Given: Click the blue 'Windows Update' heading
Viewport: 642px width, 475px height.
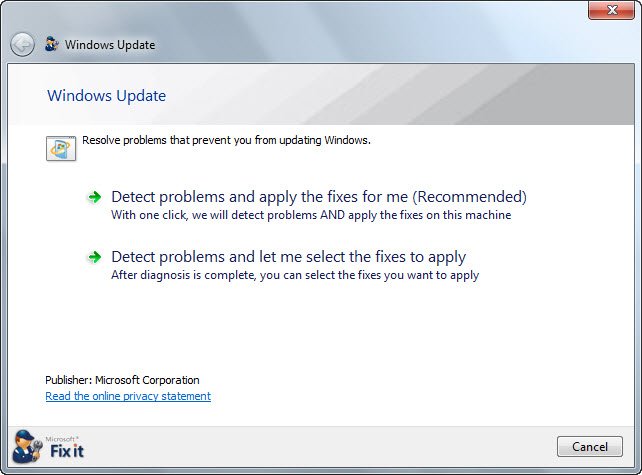Looking at the screenshot, I should [x=107, y=96].
